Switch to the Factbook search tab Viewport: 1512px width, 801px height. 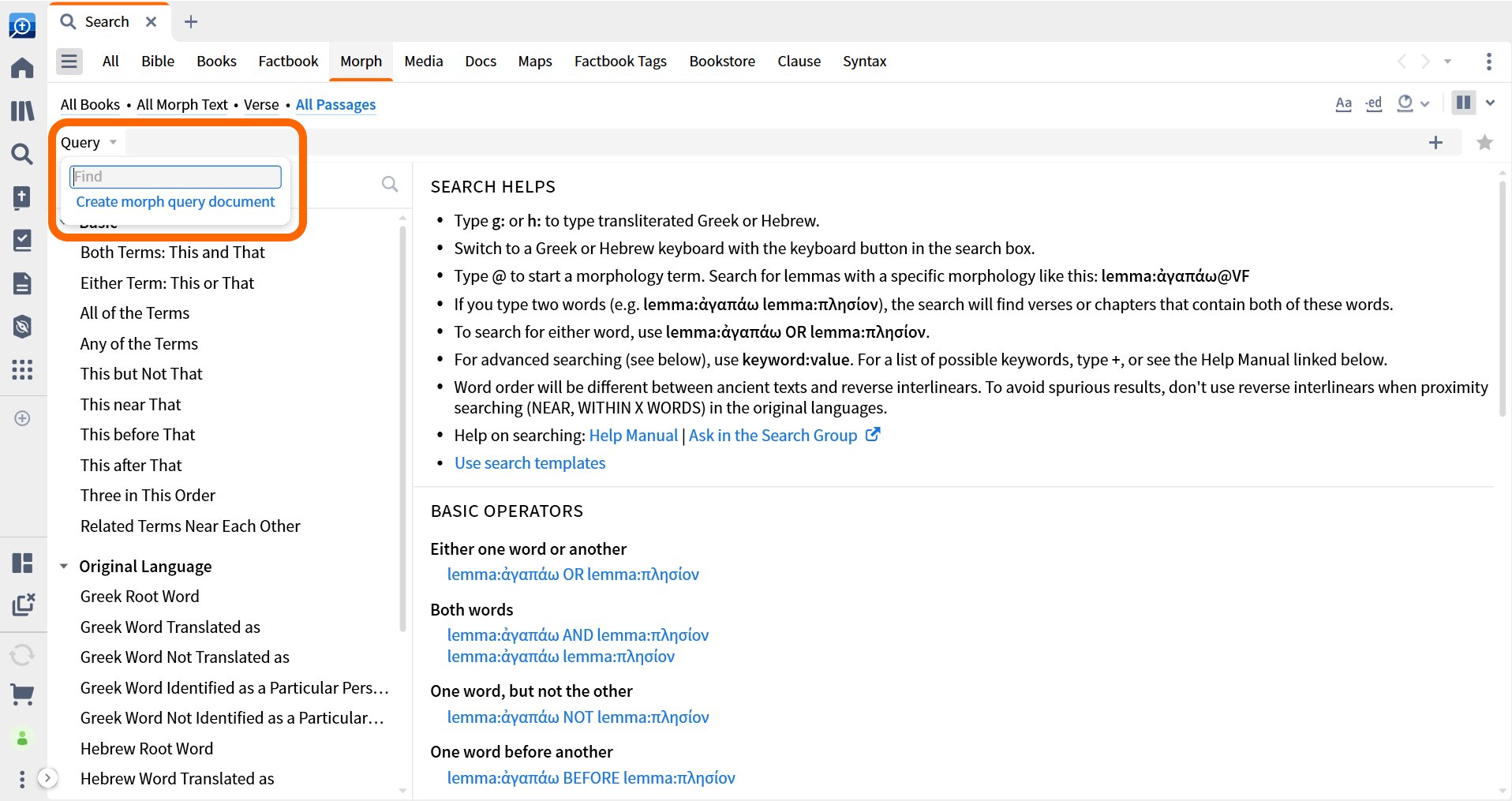288,62
